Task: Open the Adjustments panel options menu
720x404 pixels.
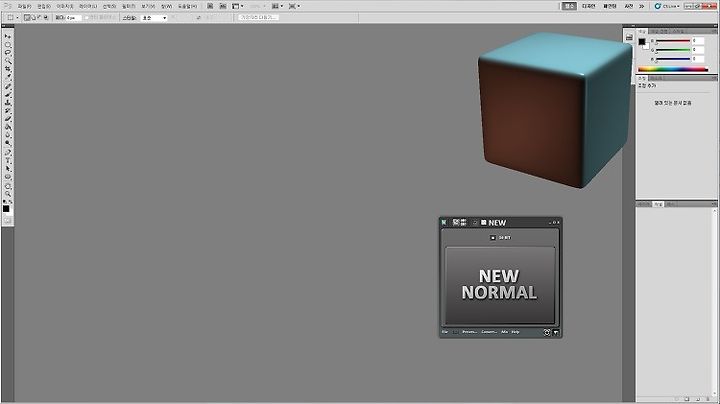Action: pos(715,78)
